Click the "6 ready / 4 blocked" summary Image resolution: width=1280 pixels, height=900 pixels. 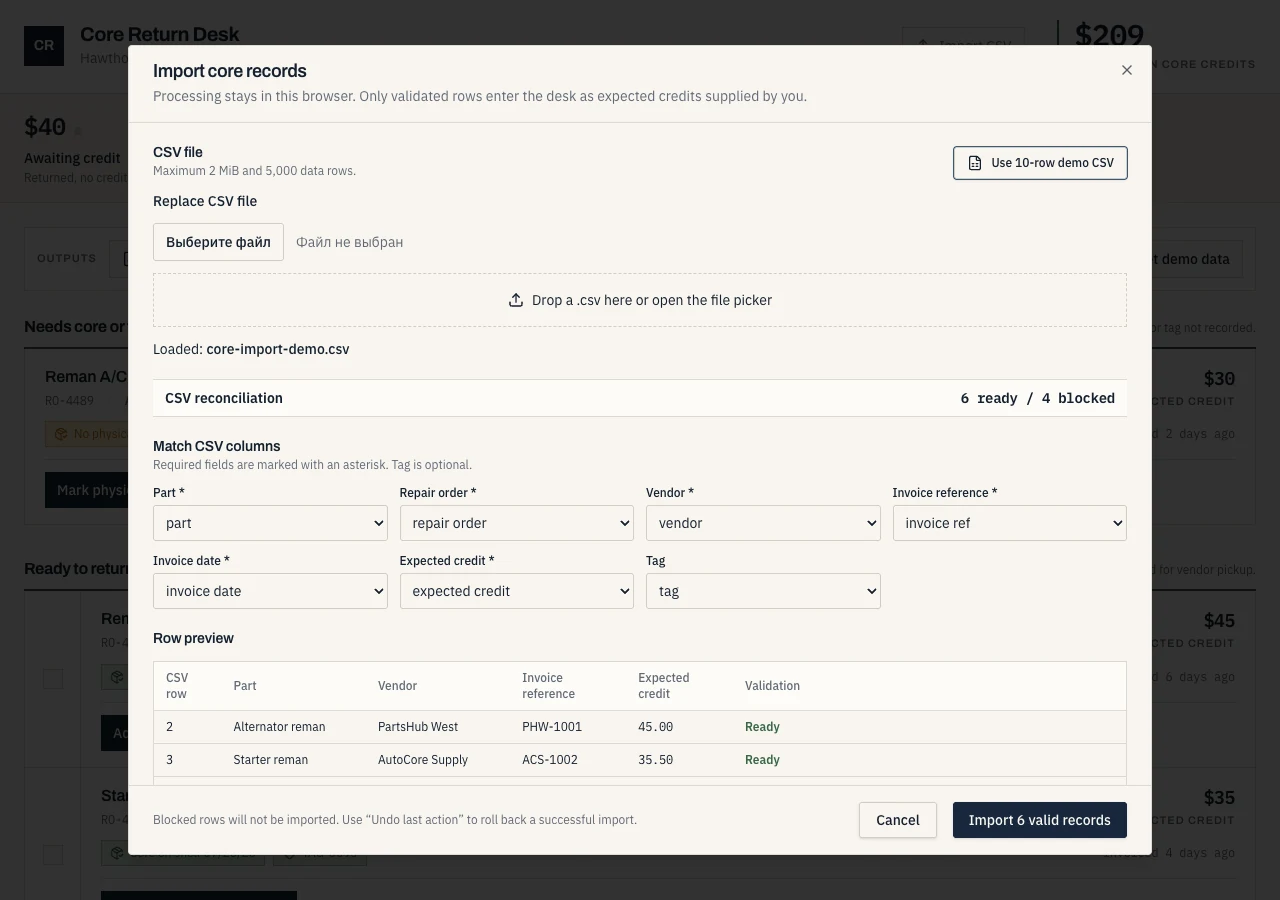coord(1038,398)
